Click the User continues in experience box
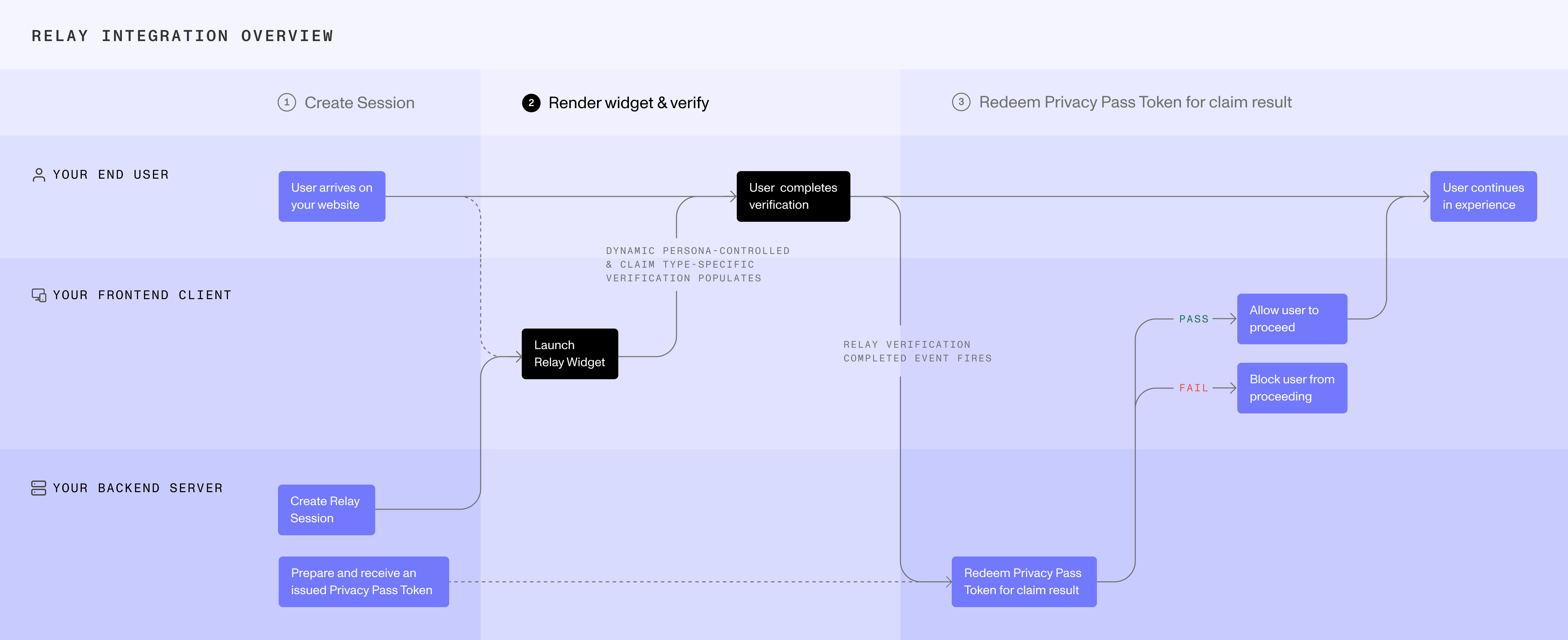Image resolution: width=1568 pixels, height=640 pixels. (x=1483, y=196)
